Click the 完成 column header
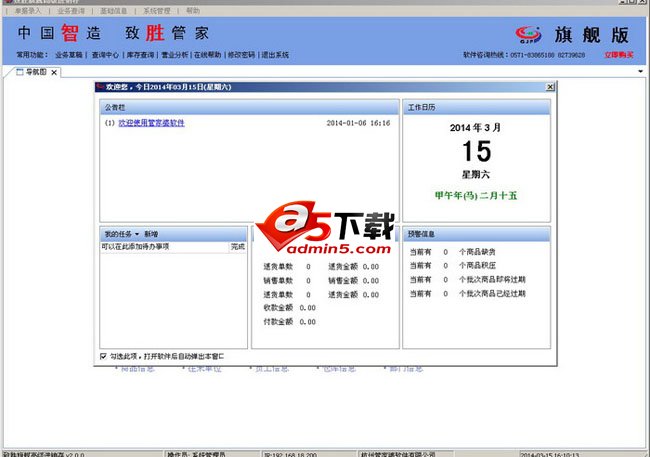Viewport: 650px width, 457px height. point(238,247)
